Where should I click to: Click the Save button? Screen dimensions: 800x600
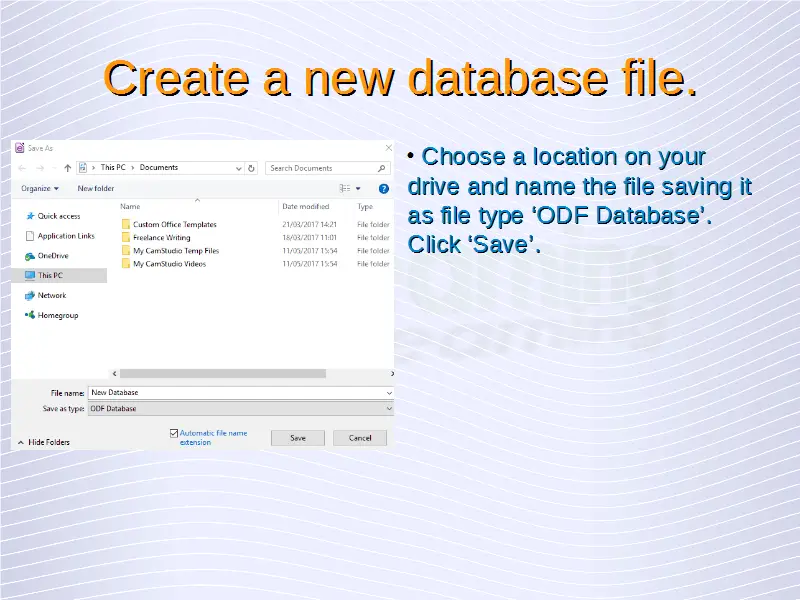tap(298, 438)
